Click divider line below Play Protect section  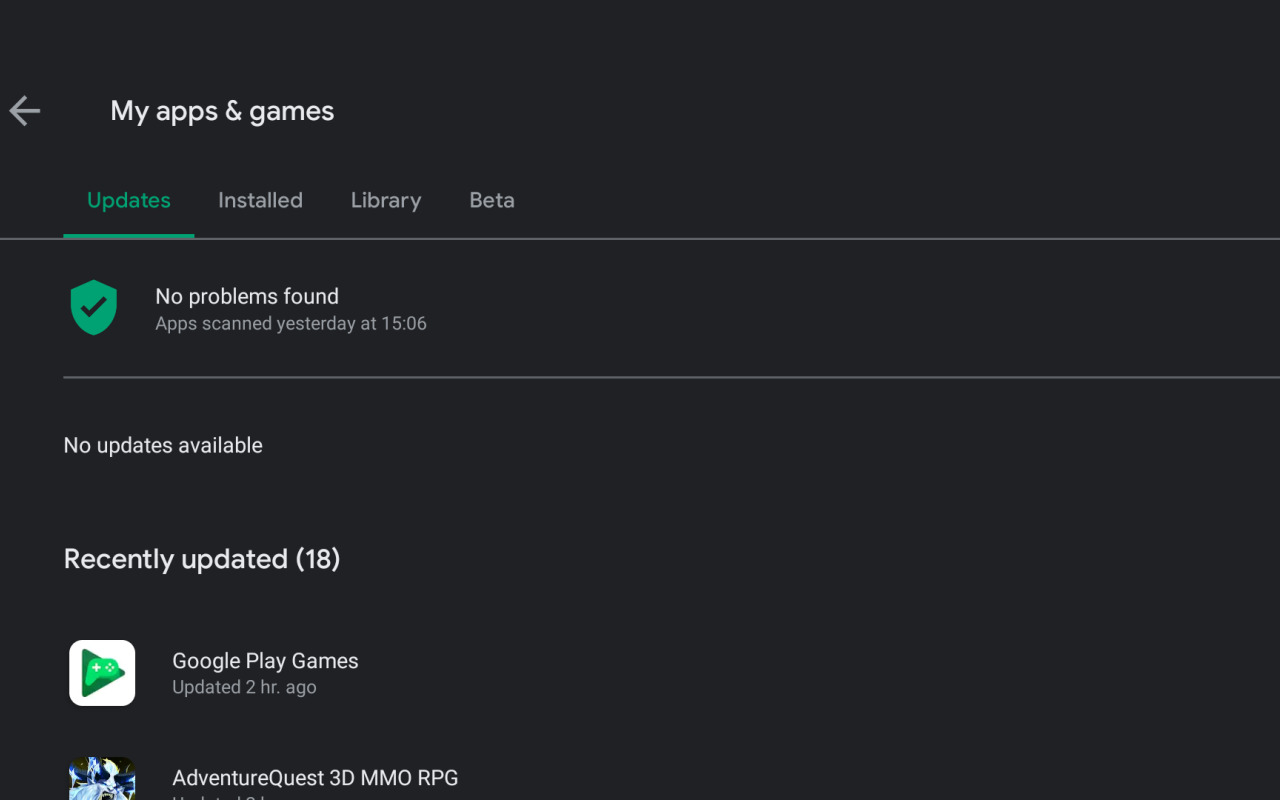tap(672, 377)
